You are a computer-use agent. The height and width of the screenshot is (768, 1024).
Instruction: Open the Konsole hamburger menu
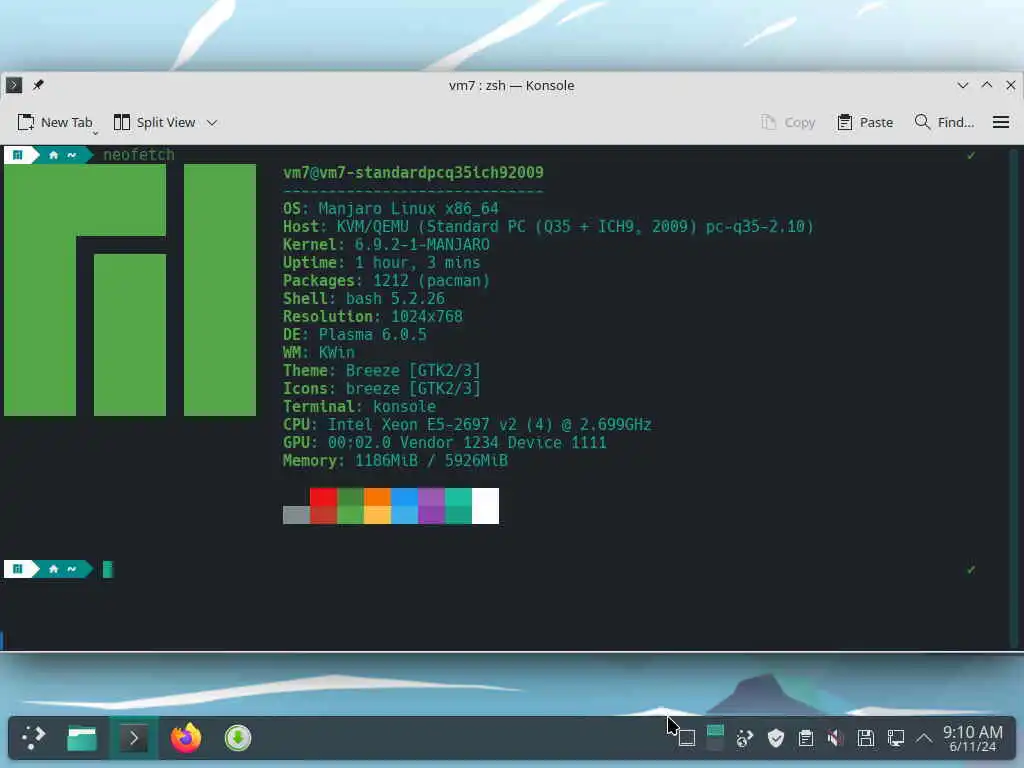pos(1000,122)
